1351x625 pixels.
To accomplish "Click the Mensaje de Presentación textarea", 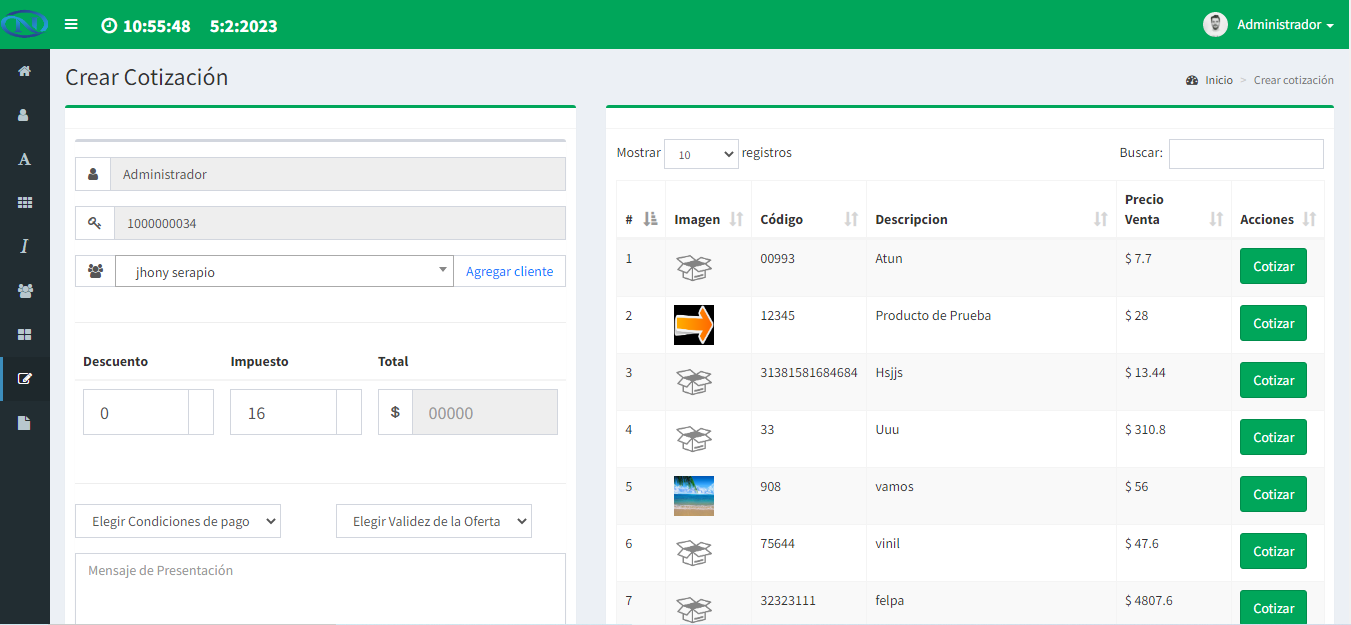I will pos(320,589).
